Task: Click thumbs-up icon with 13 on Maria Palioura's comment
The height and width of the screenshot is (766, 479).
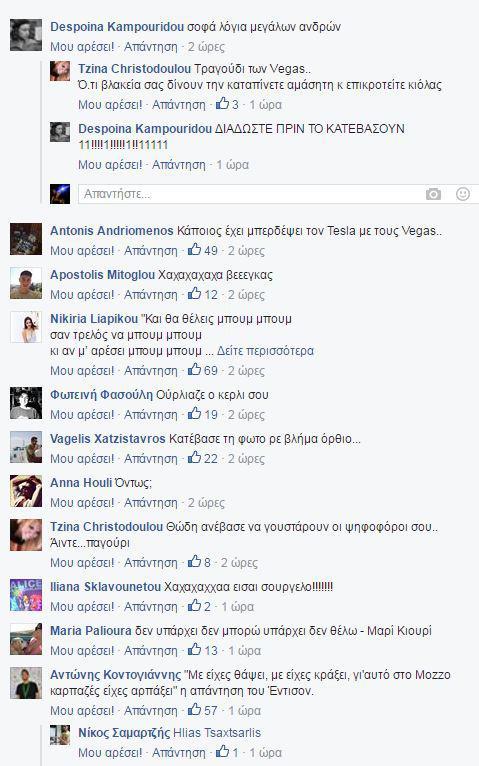Action: [194, 650]
